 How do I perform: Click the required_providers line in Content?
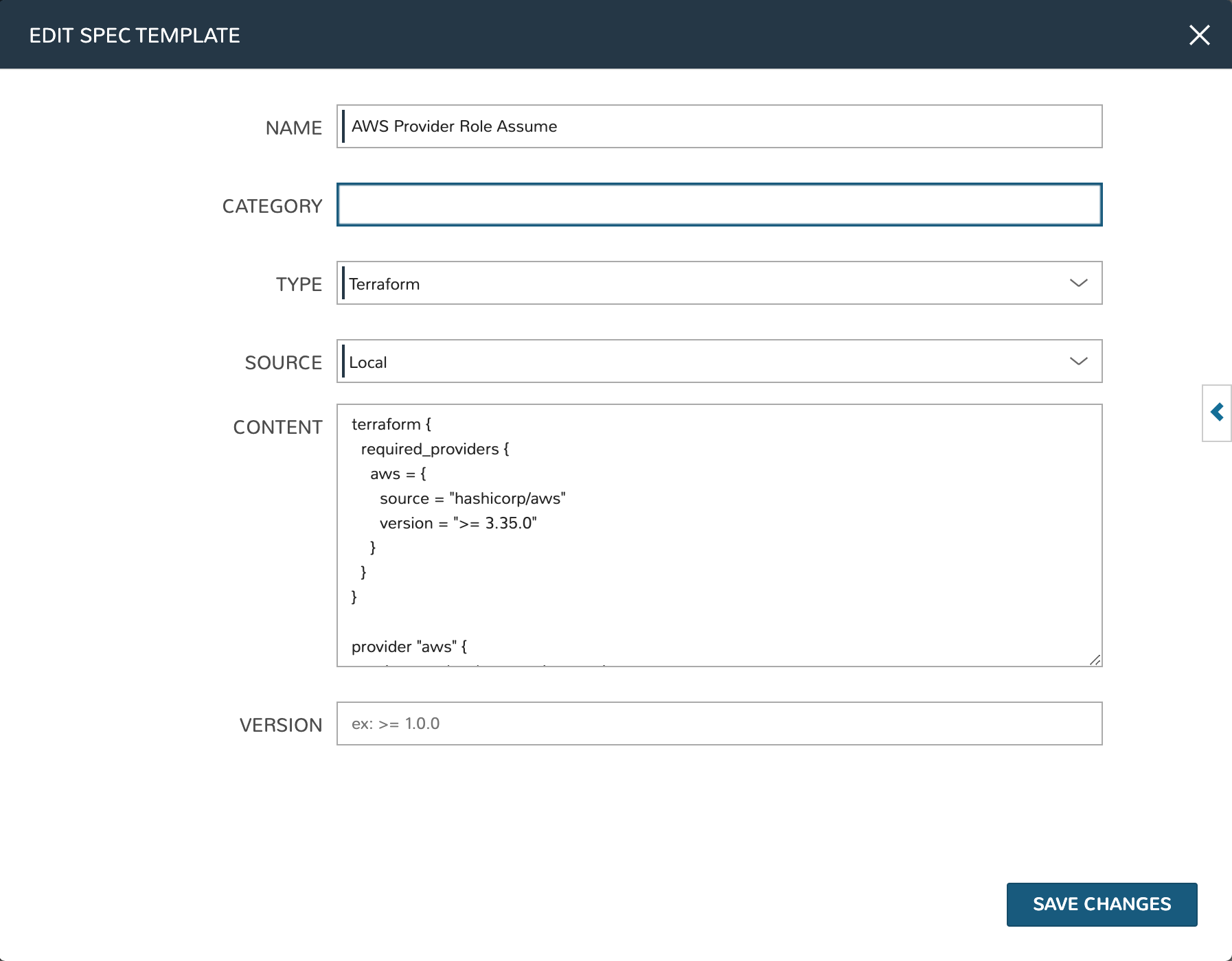pyautogui.click(x=435, y=450)
